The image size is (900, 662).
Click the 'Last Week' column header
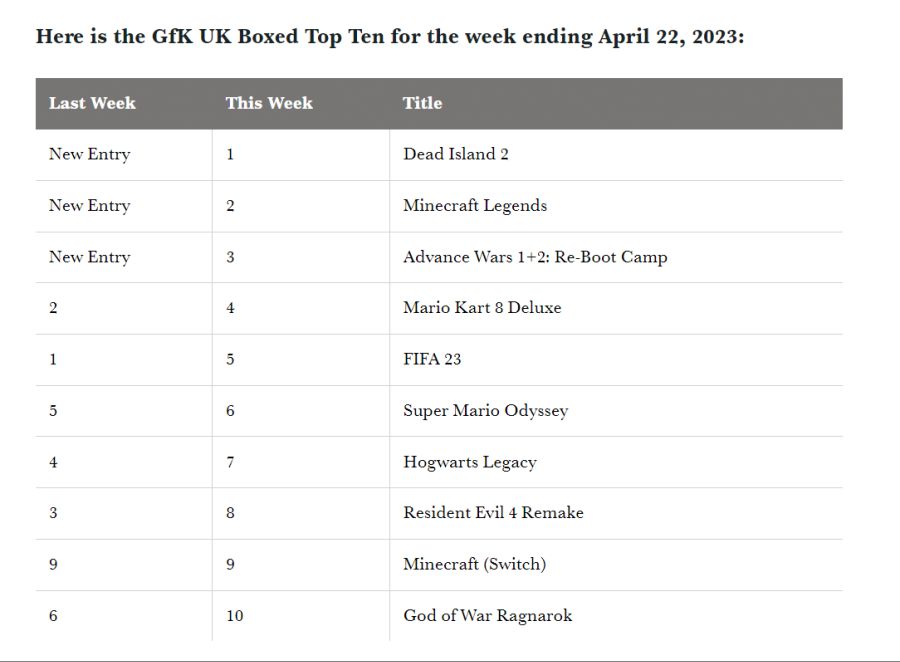[92, 103]
